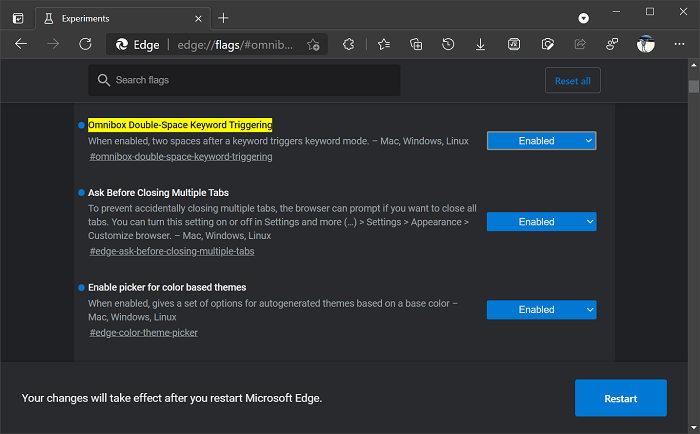Open the tab actions menu icon
The height and width of the screenshot is (434, 700).
click(18, 18)
